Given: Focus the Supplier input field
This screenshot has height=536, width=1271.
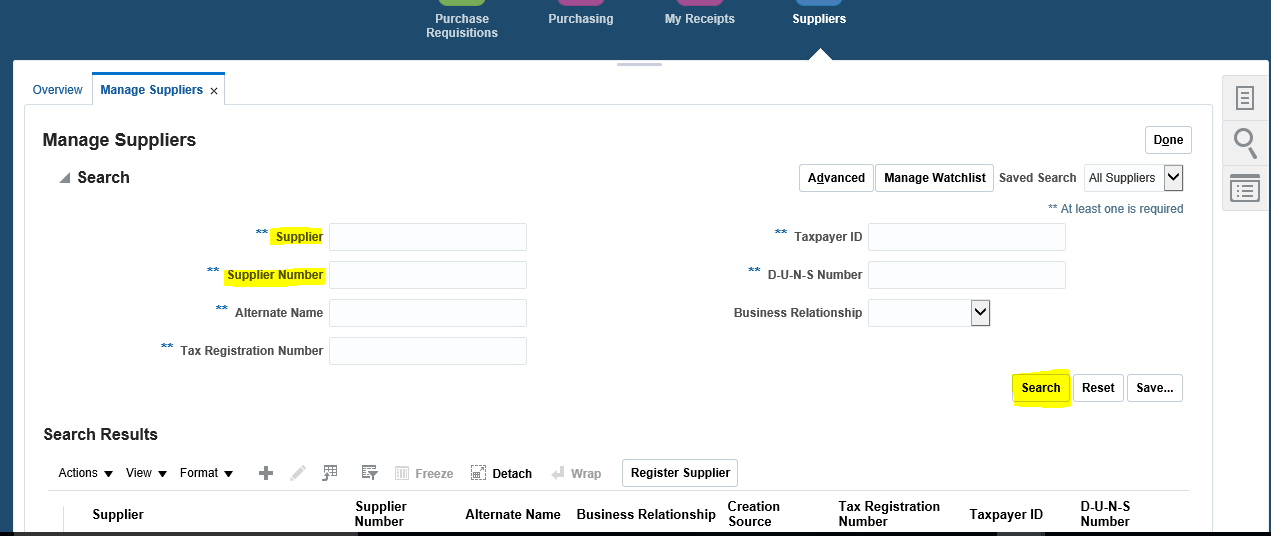Looking at the screenshot, I should point(428,237).
